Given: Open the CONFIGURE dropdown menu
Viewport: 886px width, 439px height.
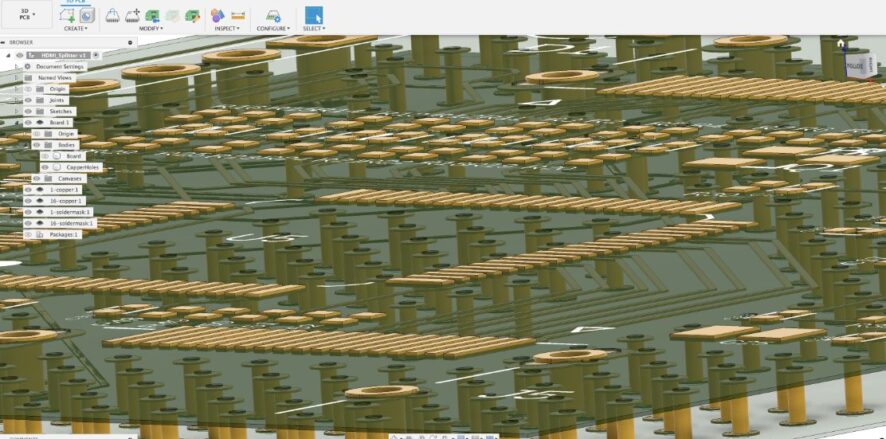Looking at the screenshot, I should point(273,28).
